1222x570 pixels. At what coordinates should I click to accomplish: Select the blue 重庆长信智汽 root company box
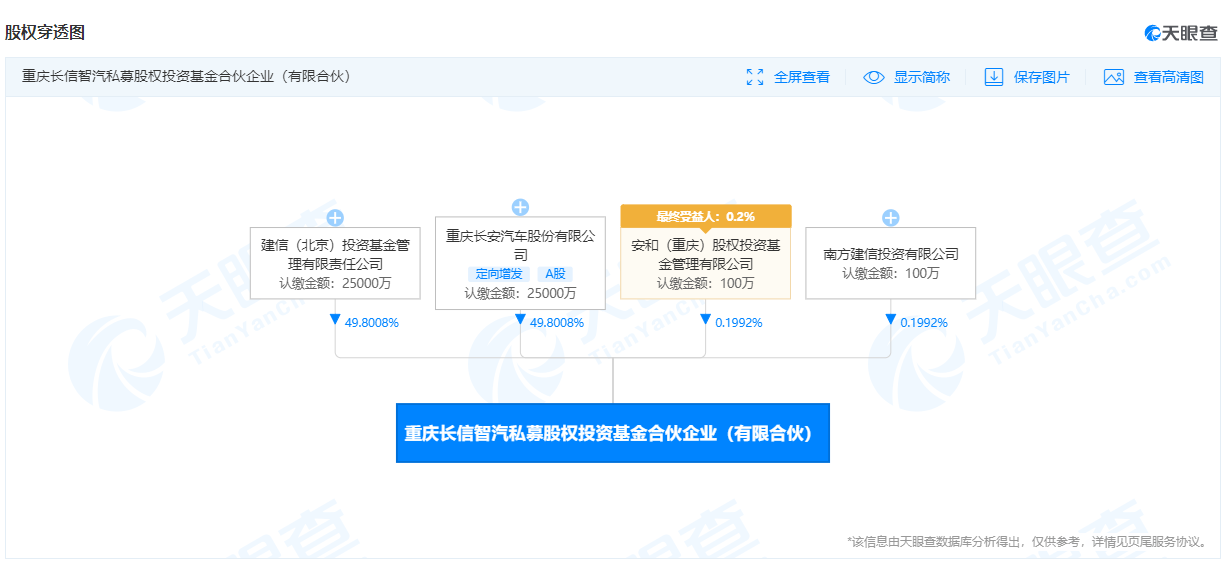612,433
